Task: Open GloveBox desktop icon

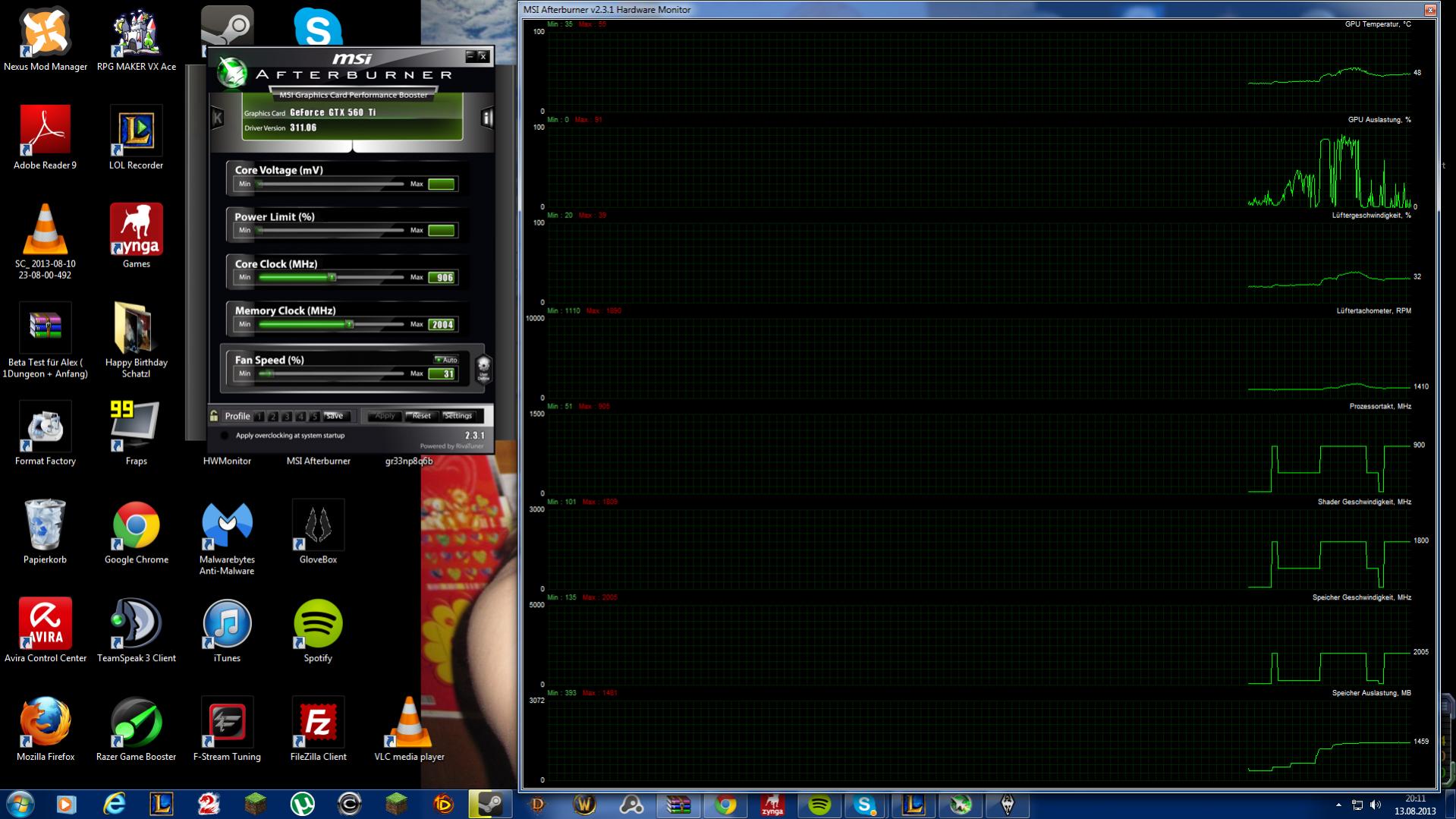Action: [318, 532]
